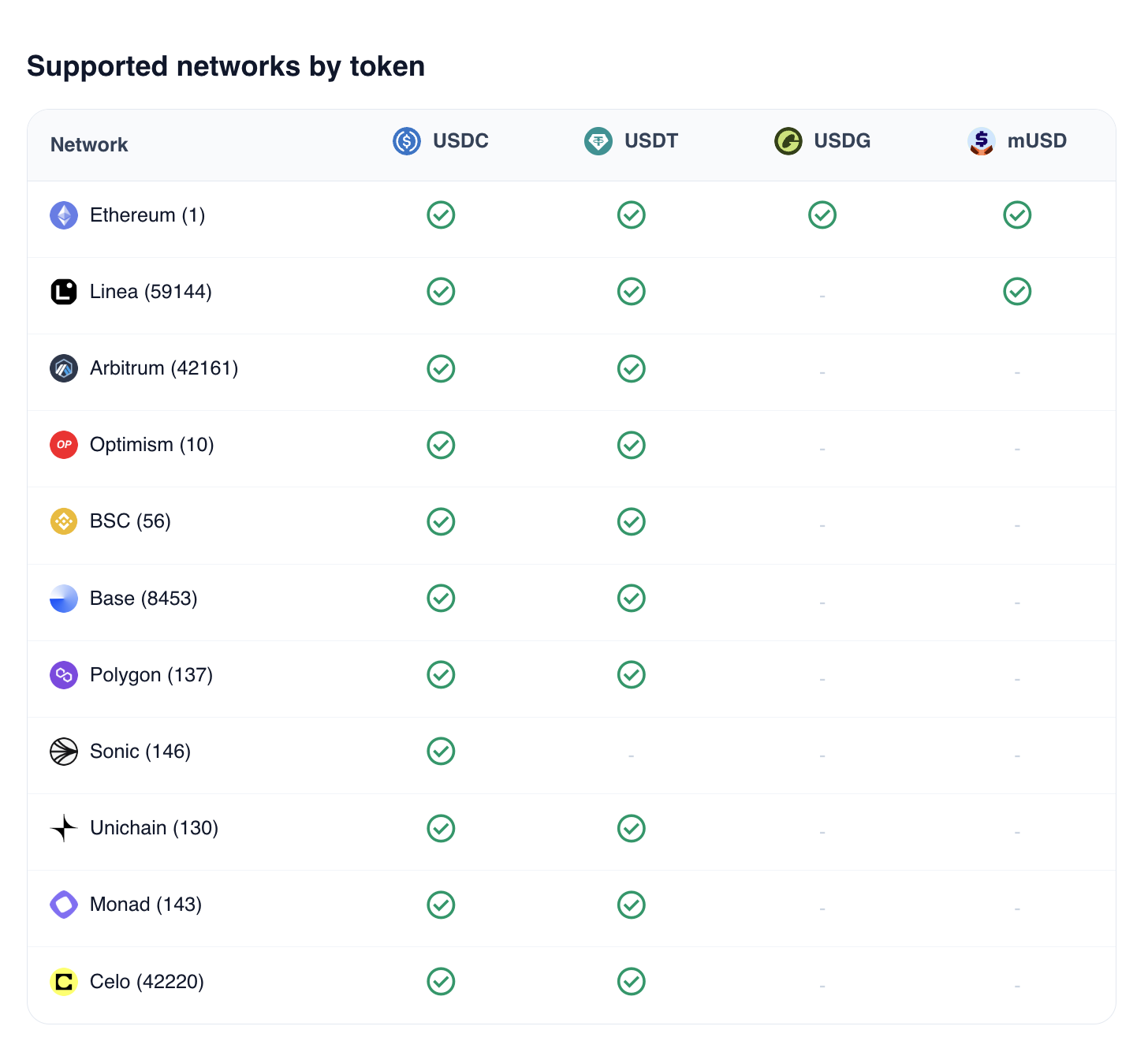Screen dimensions: 1148x1041
Task: Select the red Optimism OP logo
Action: [x=64, y=445]
